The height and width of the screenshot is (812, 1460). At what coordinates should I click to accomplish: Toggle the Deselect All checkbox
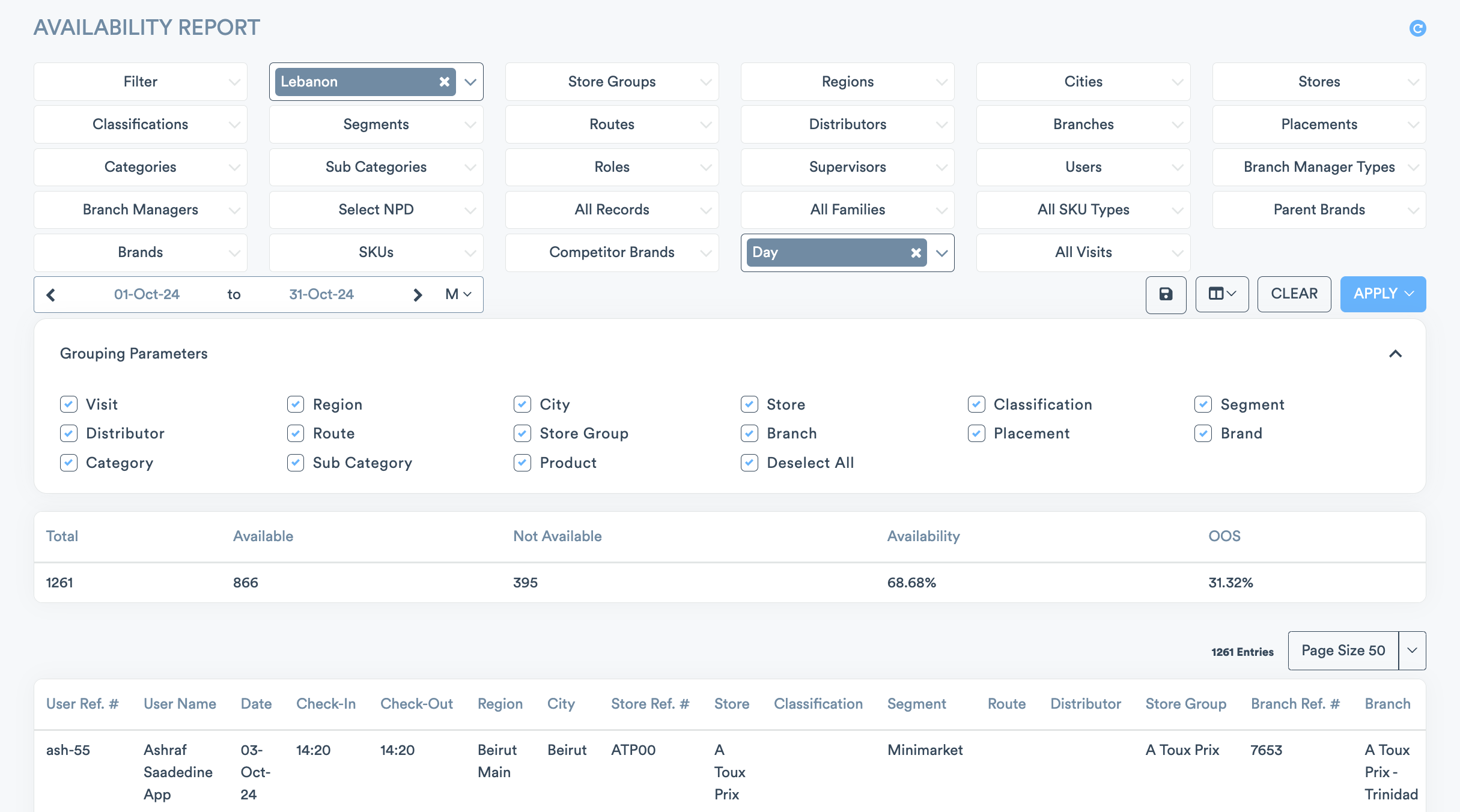pyautogui.click(x=749, y=463)
